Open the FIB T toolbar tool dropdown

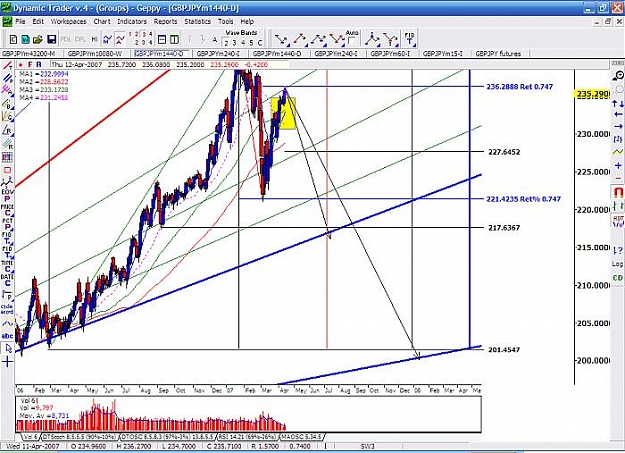[409, 39]
